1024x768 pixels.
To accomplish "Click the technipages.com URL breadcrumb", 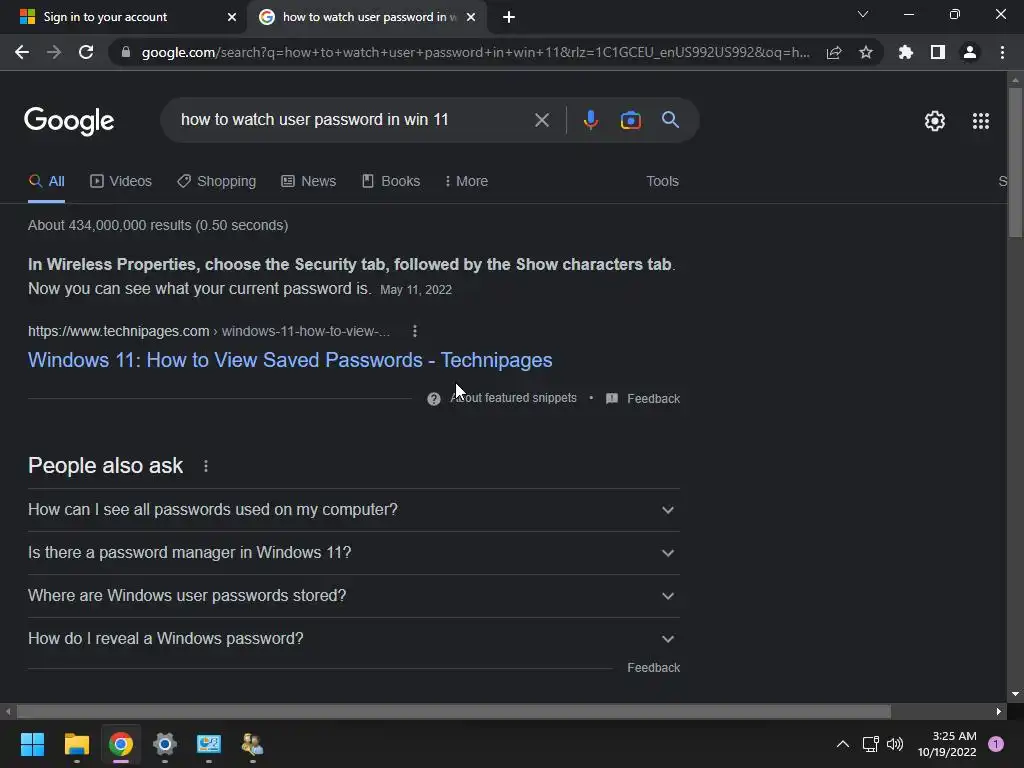I will tap(209, 331).
